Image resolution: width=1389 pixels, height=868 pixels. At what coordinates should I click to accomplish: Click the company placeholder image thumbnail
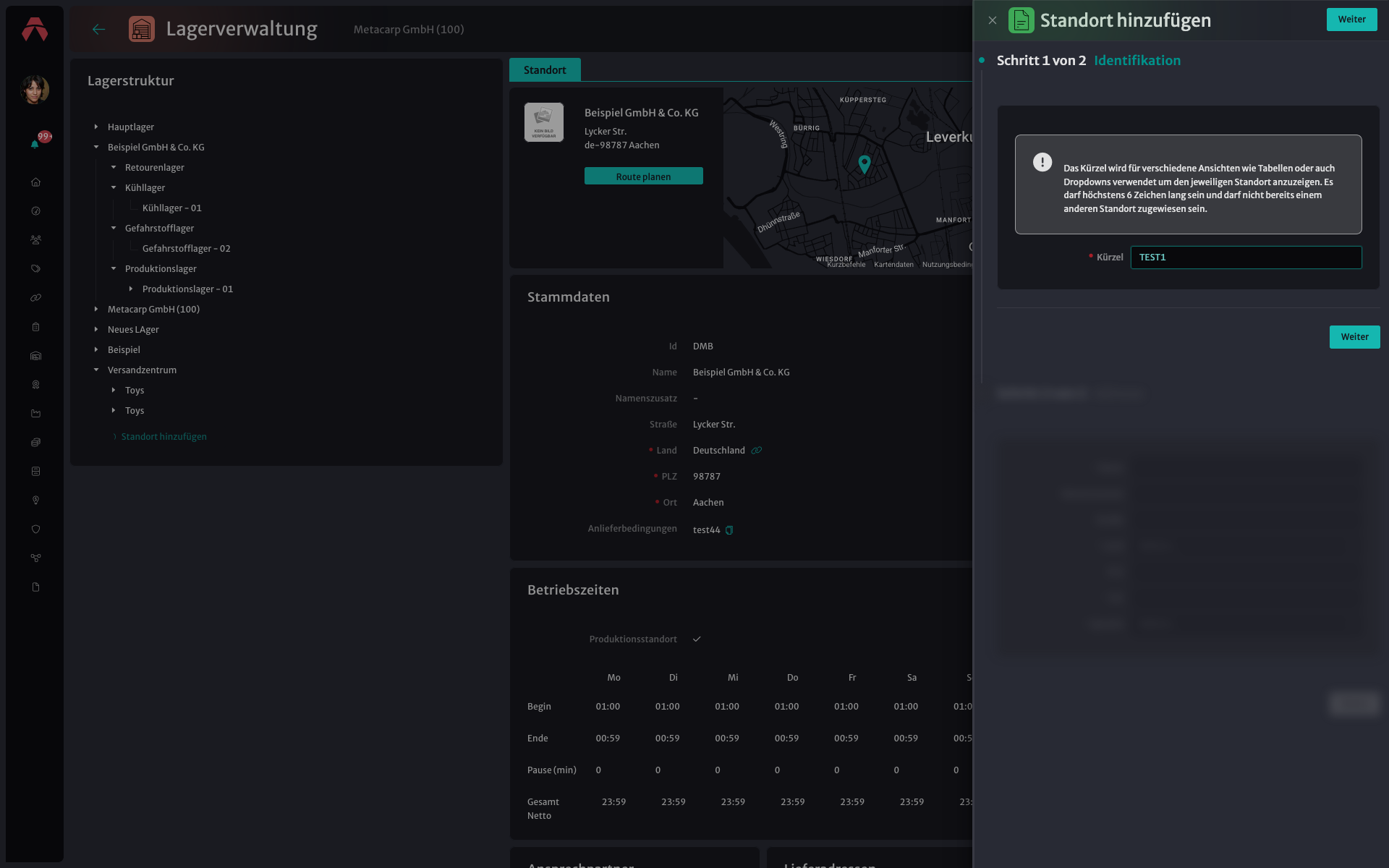point(544,122)
